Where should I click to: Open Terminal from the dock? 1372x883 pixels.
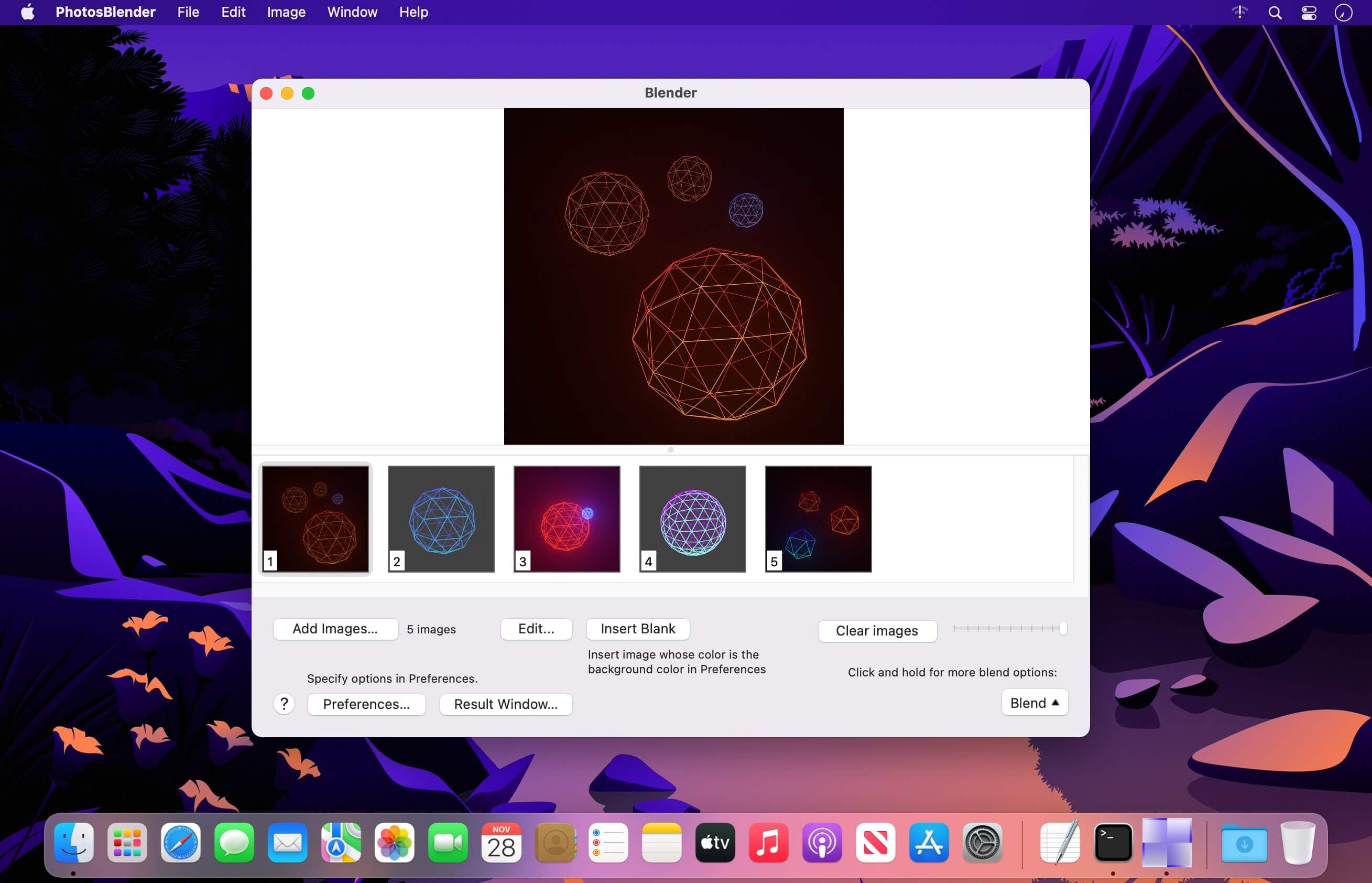pyautogui.click(x=1113, y=843)
